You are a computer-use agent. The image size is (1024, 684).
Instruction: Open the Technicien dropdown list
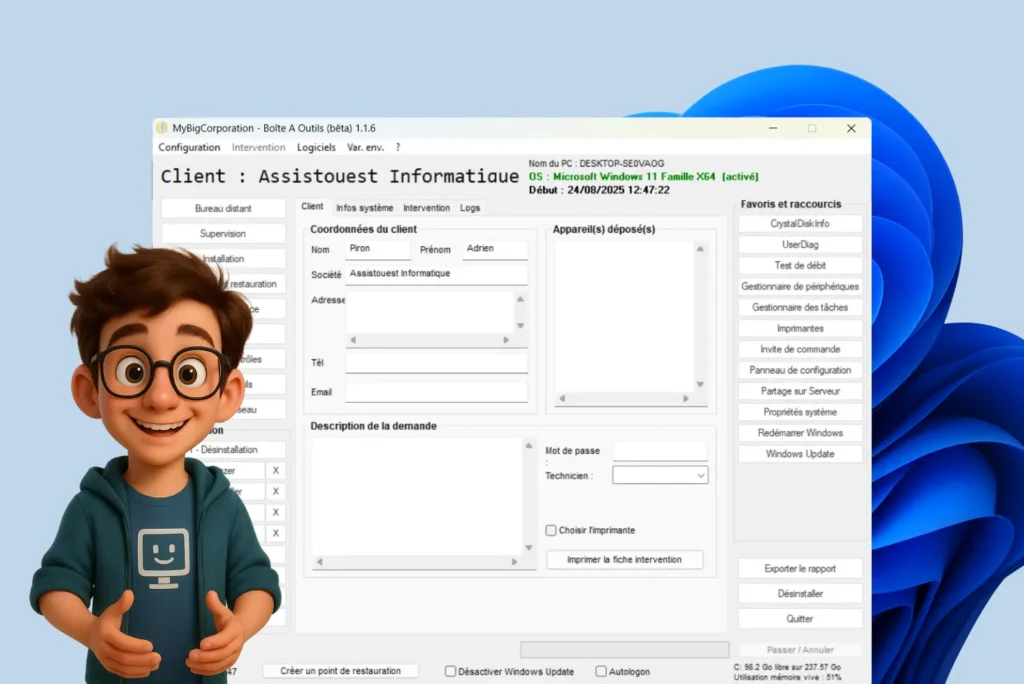tap(702, 474)
